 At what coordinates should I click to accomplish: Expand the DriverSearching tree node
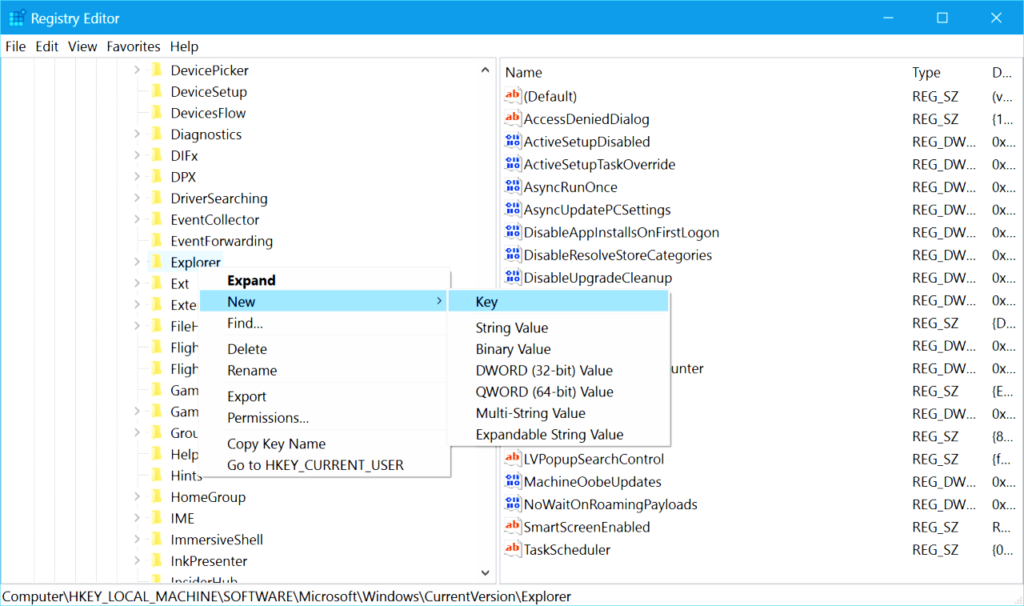pyautogui.click(x=137, y=197)
